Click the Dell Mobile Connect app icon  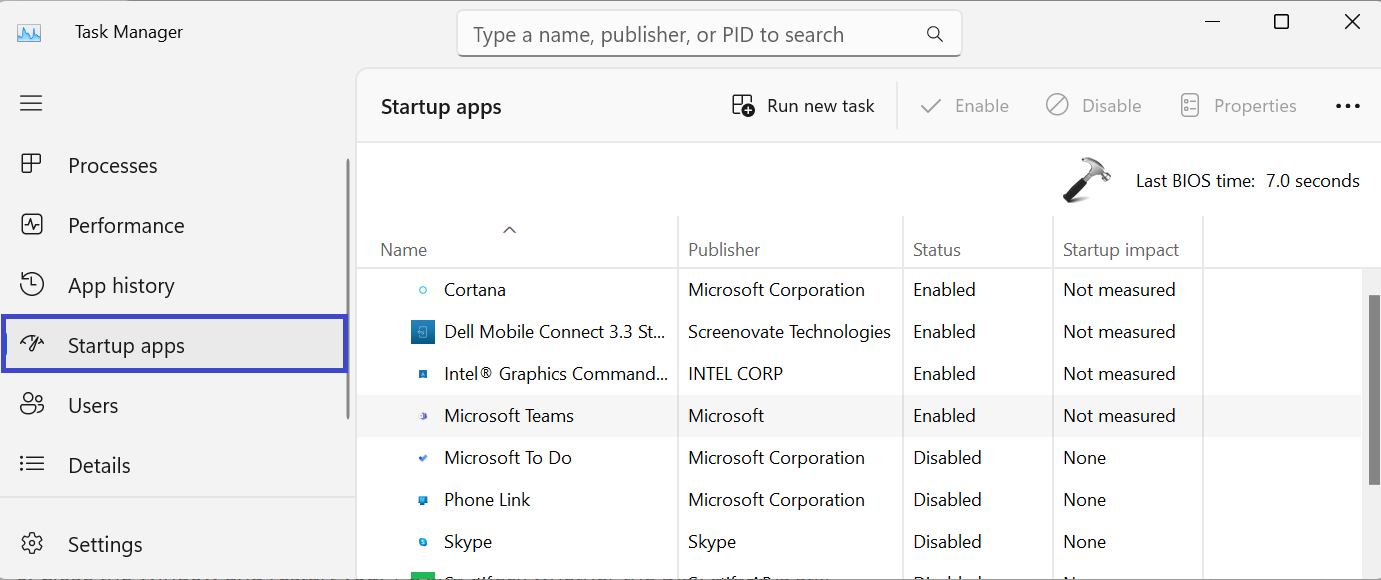coord(423,332)
